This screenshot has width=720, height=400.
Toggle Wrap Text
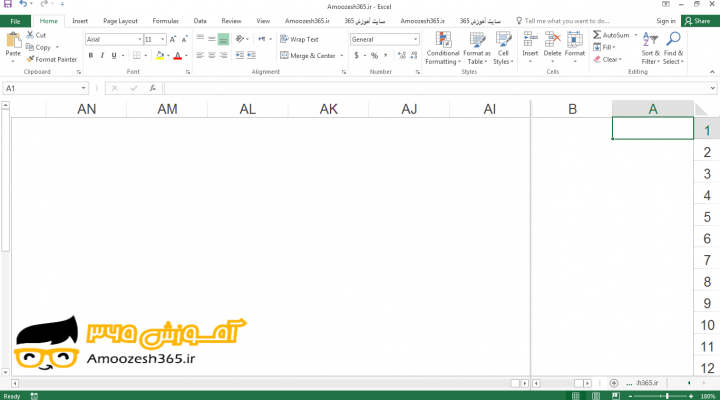tap(299, 39)
